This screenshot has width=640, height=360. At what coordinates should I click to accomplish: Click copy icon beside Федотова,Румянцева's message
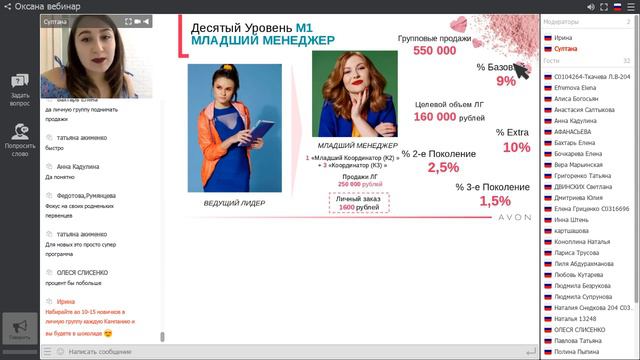tap(49, 196)
